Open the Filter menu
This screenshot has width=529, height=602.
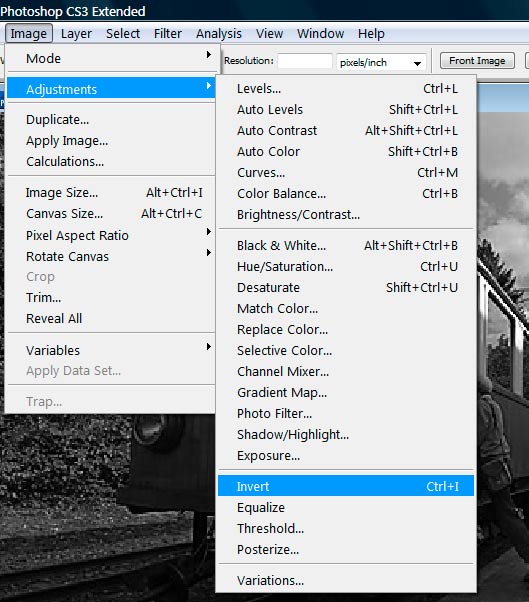(168, 34)
